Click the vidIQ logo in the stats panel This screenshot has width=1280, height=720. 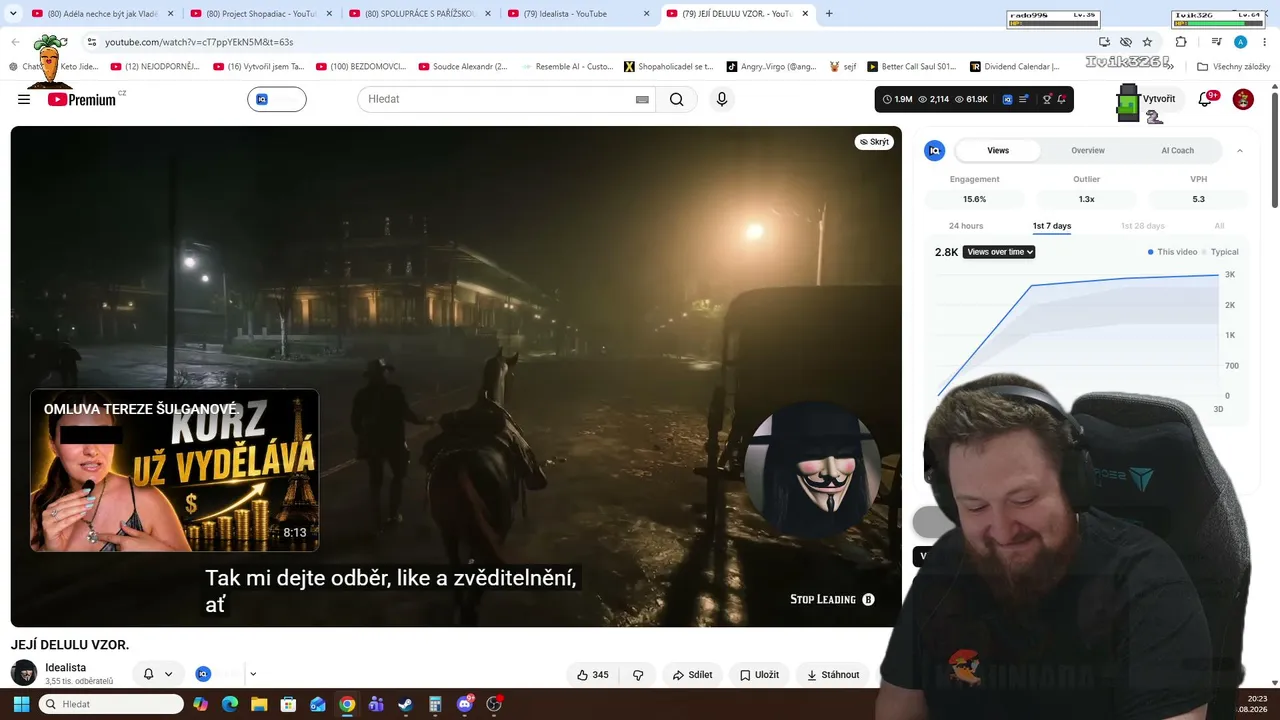click(935, 151)
